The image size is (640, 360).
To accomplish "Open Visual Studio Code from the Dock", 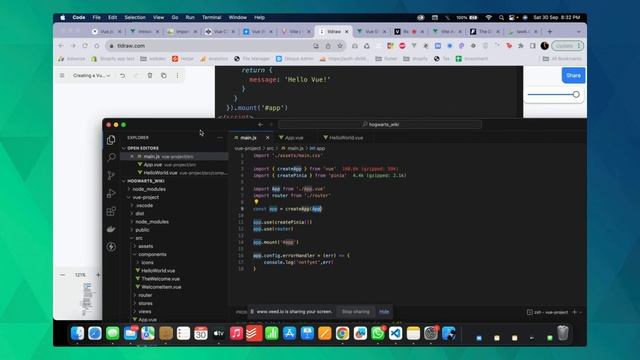I will (396, 333).
